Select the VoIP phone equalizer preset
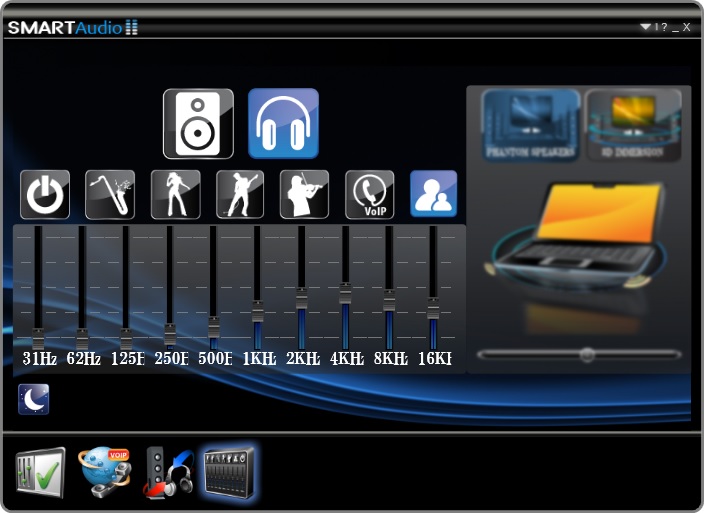The width and height of the screenshot is (704, 513). click(369, 195)
